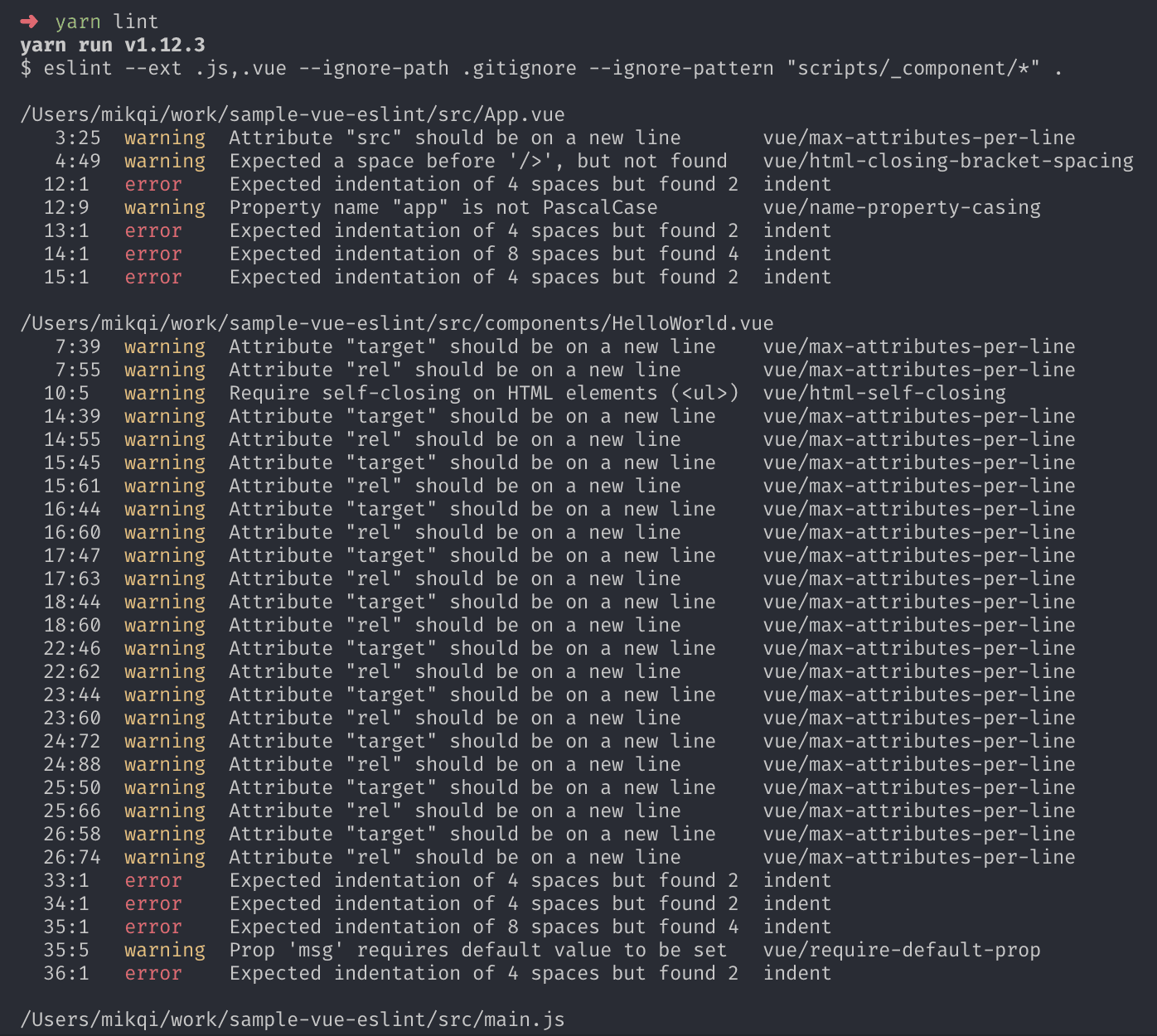Viewport: 1157px width, 1036px height.
Task: Click the 25:50 target attribute message
Action: (472, 787)
